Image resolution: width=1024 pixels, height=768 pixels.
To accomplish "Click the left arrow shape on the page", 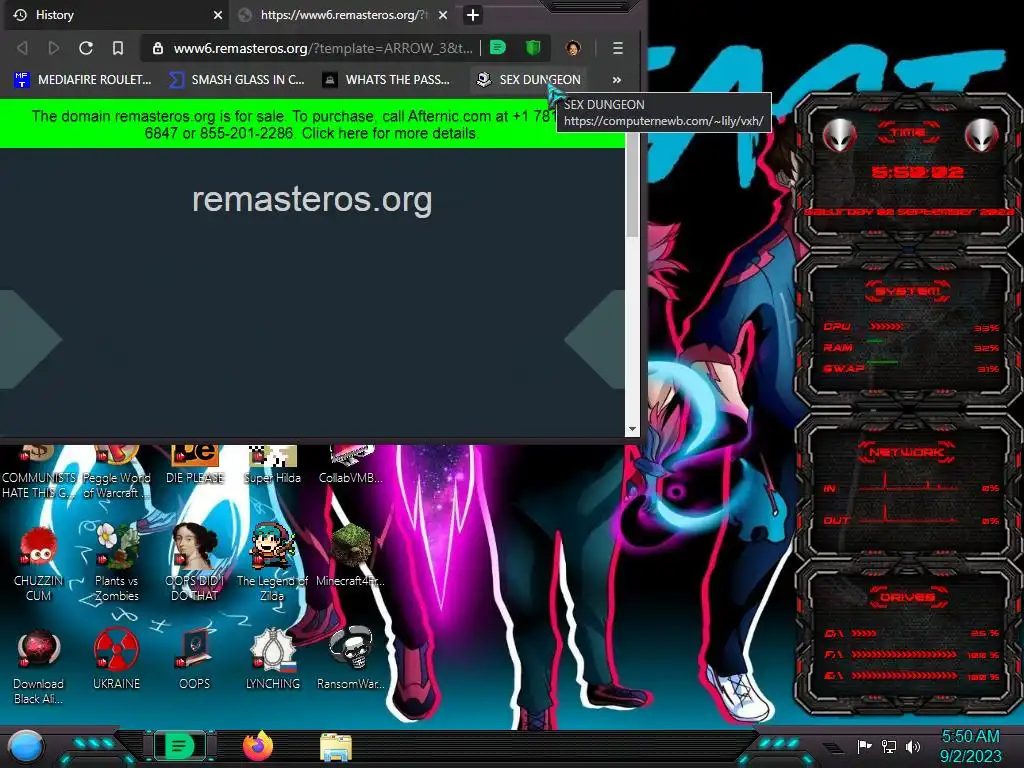I will coord(30,339).
